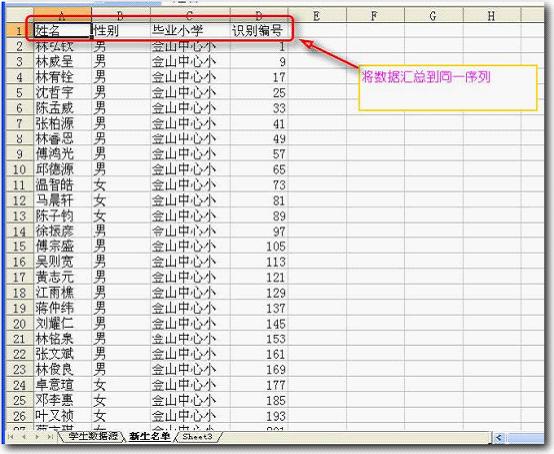Click the 姓名 header cell
Viewport: 554px width, 454px height.
pos(62,31)
